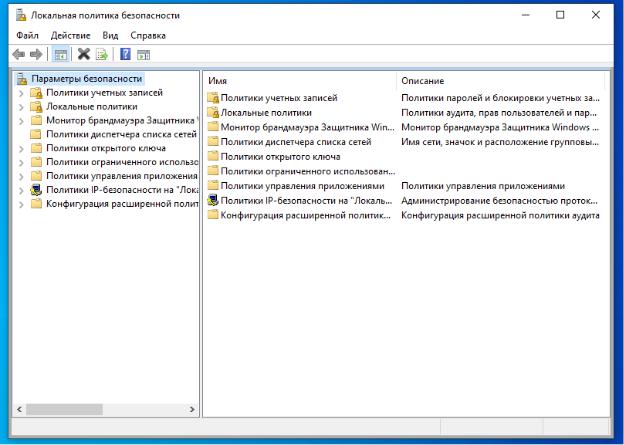
Task: Select Локальные политики list name
Action: point(266,113)
